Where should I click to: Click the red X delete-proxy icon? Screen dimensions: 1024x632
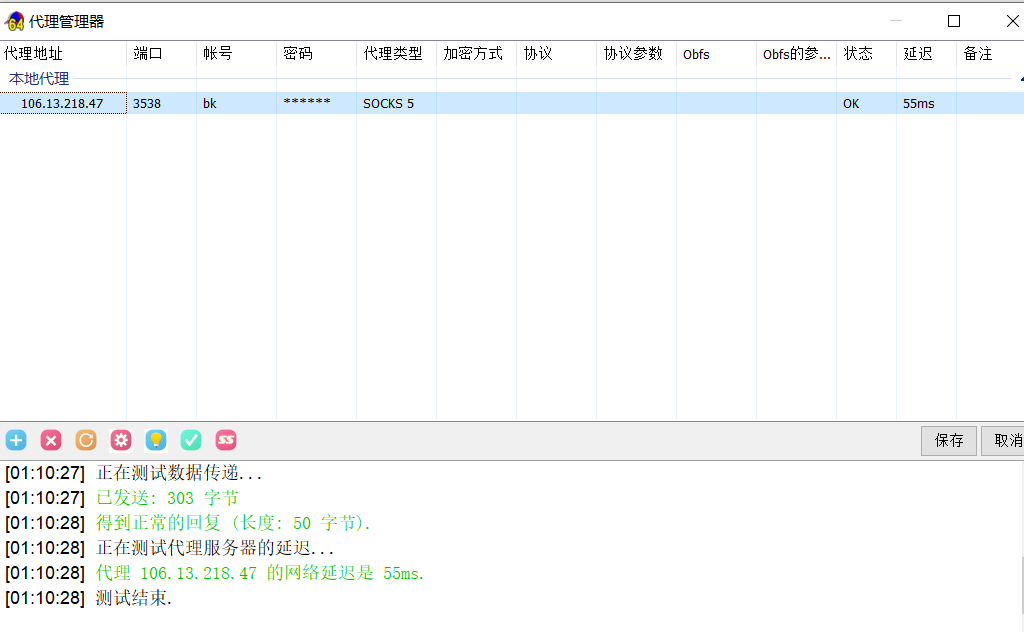51,441
